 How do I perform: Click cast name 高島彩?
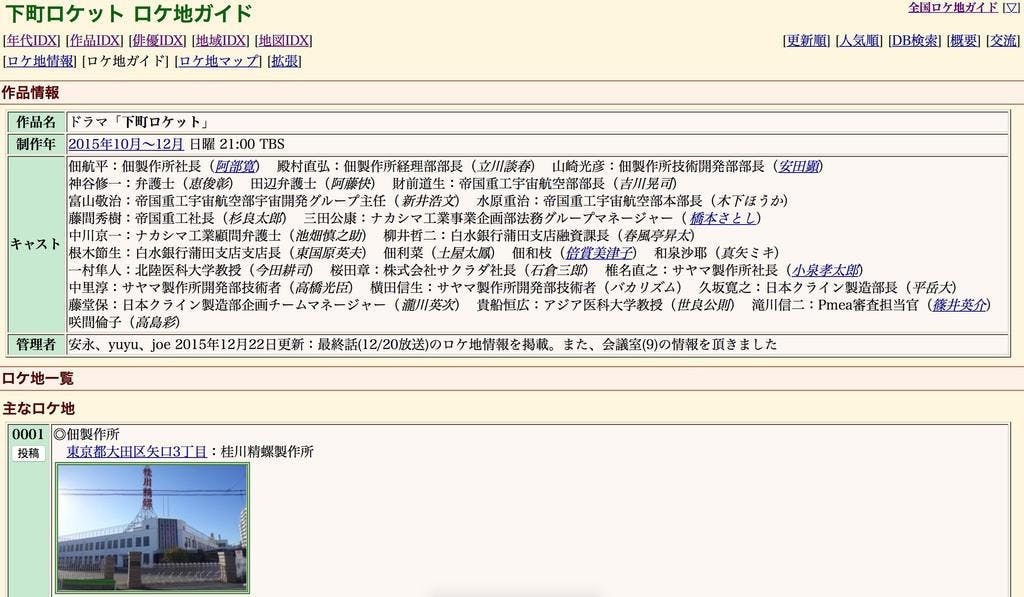pos(155,322)
